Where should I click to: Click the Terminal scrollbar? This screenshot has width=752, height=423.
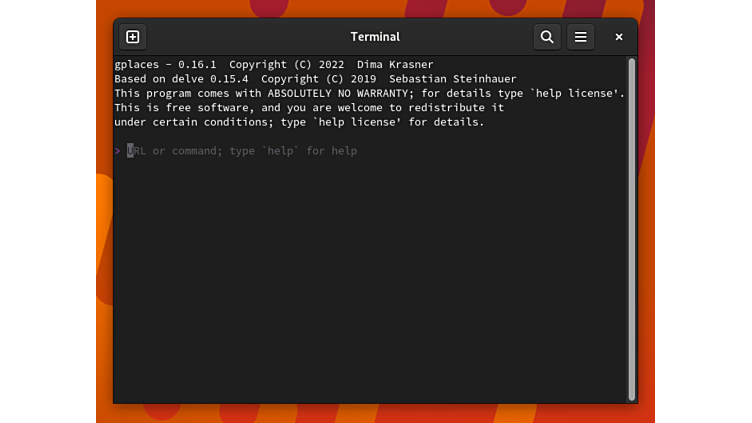[632, 229]
